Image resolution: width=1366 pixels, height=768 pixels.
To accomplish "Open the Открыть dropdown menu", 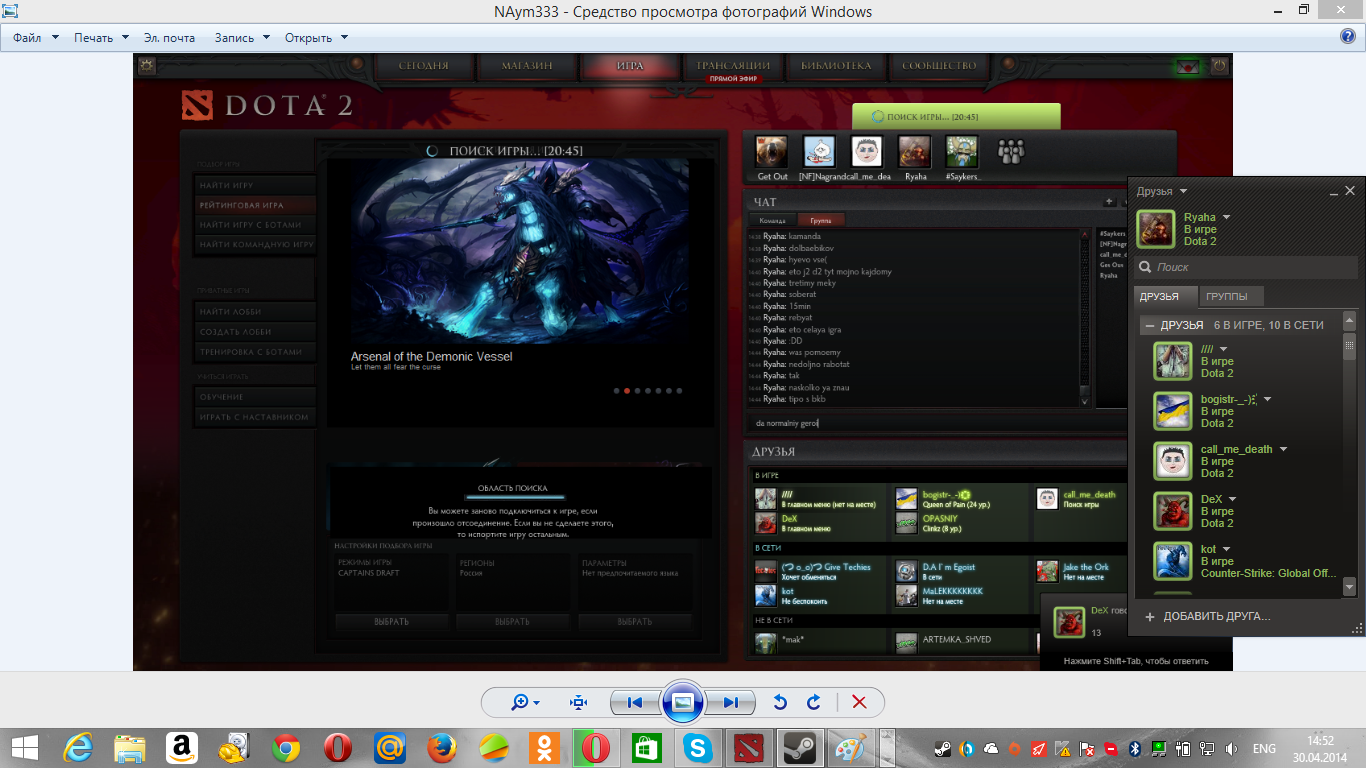I will click(x=316, y=38).
